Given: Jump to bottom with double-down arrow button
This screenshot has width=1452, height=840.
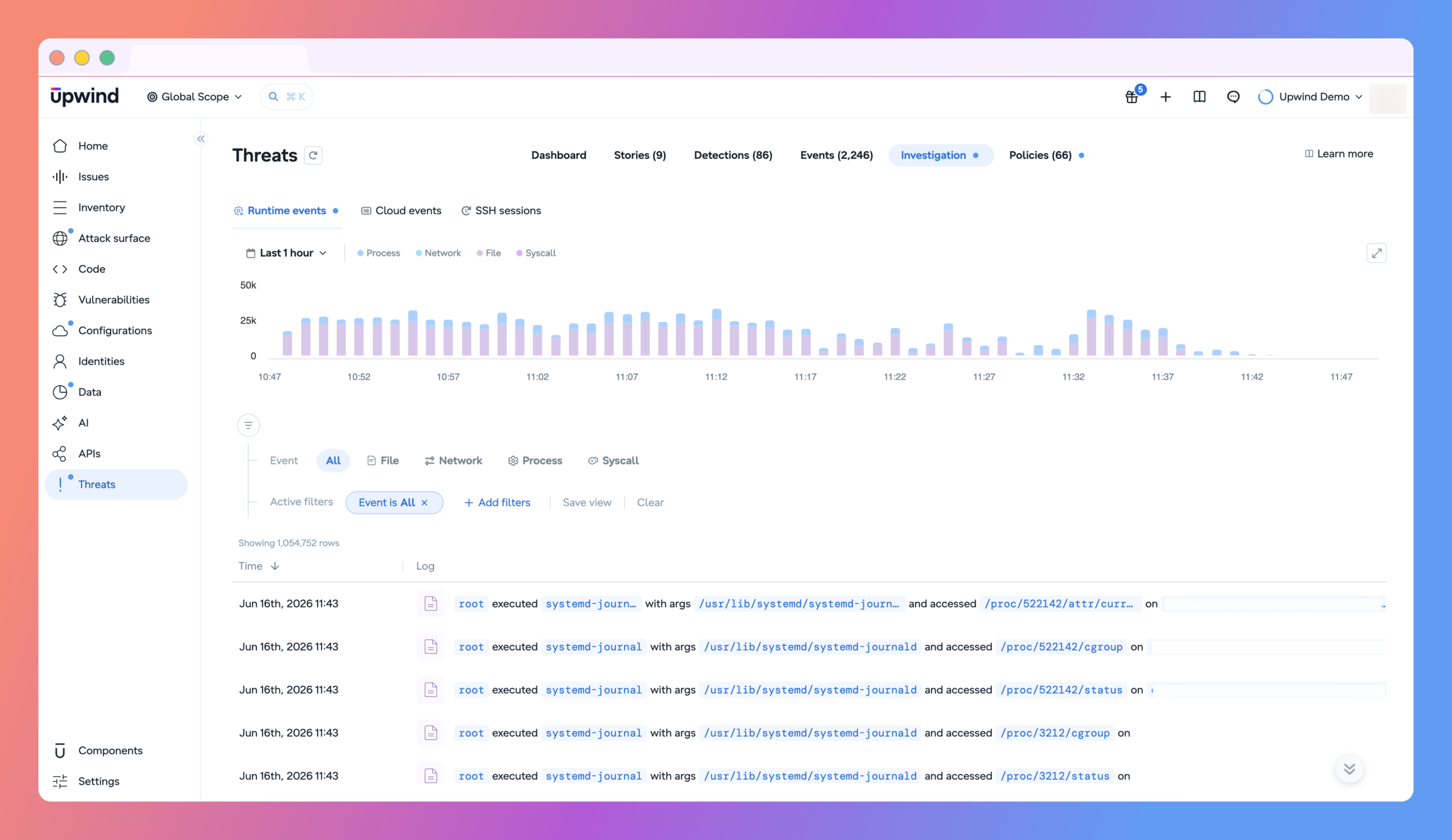Looking at the screenshot, I should coord(1349,769).
